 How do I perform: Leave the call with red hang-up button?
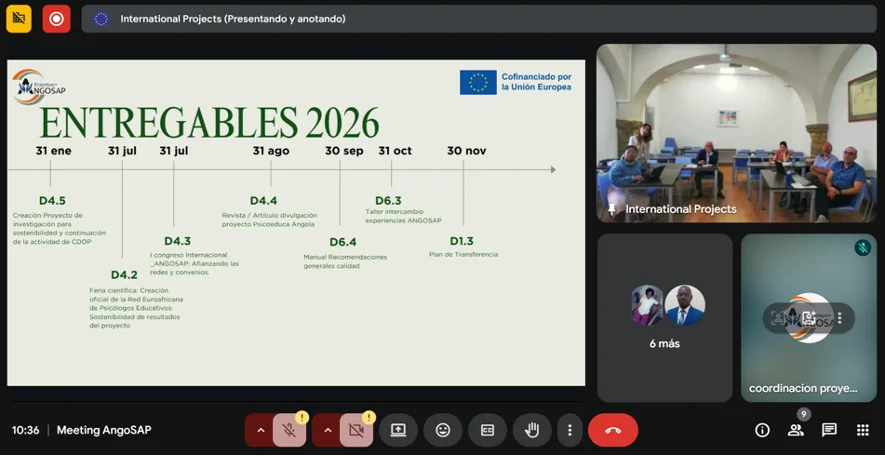tap(613, 430)
